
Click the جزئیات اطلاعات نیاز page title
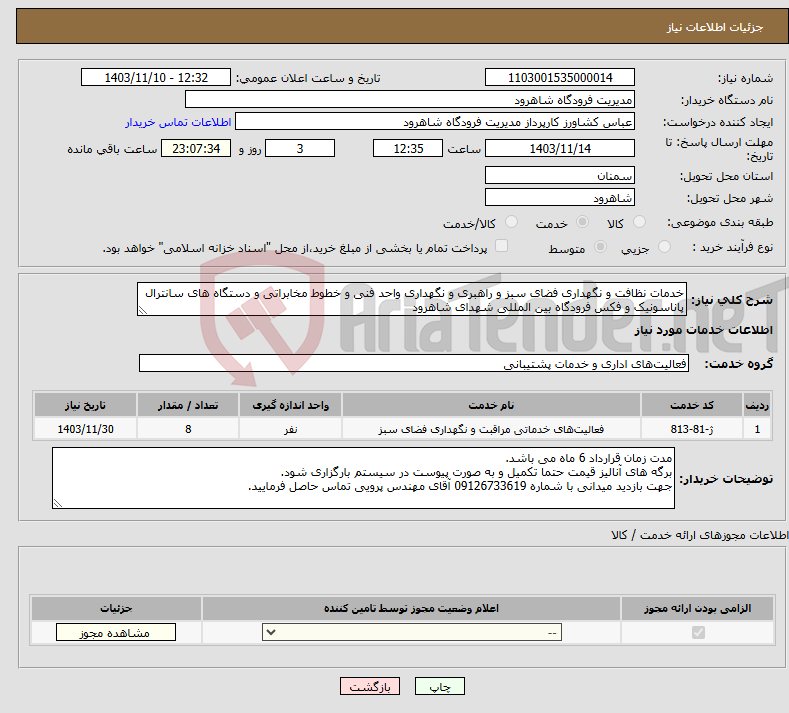[715, 27]
